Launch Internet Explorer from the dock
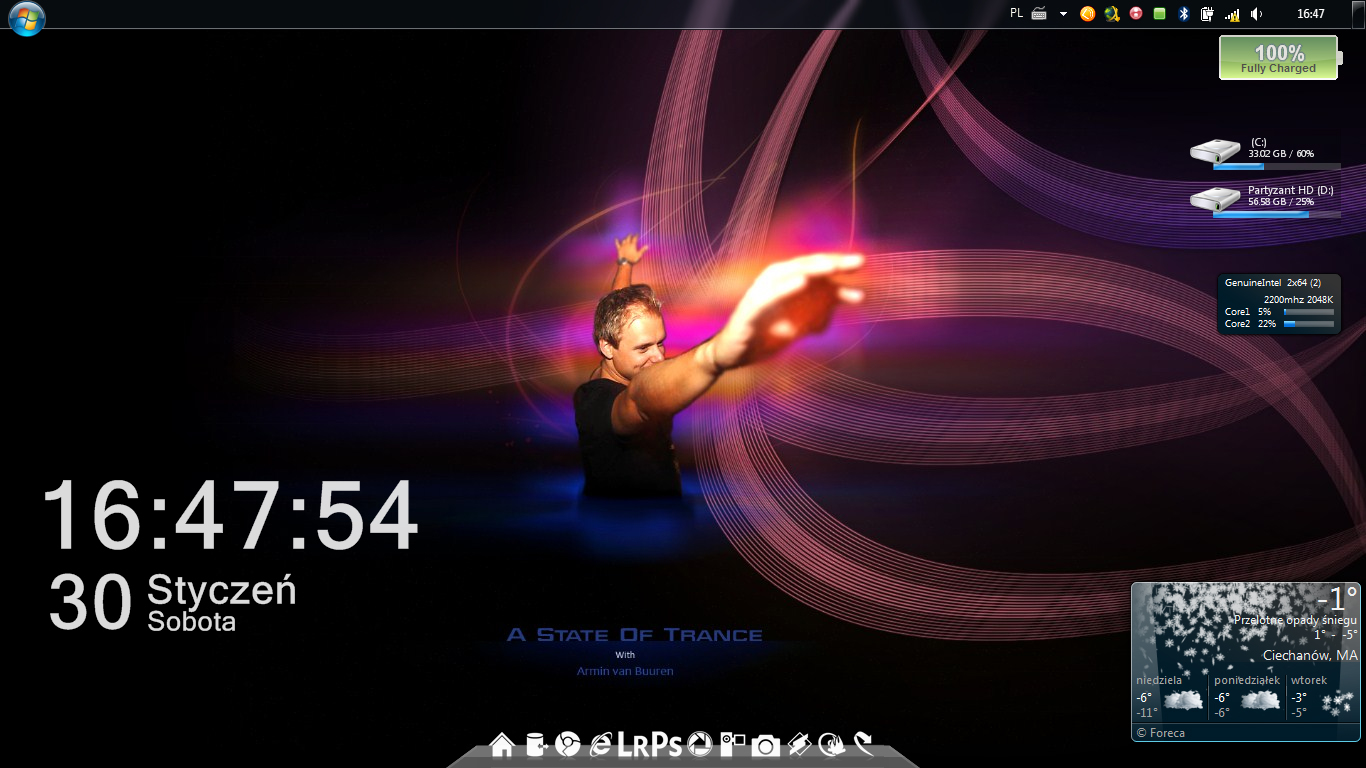This screenshot has height=768, width=1366. coord(601,744)
